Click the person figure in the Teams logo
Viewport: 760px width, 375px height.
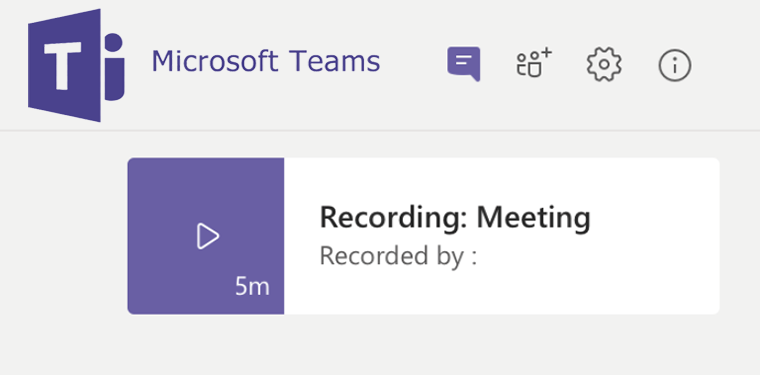[114, 67]
